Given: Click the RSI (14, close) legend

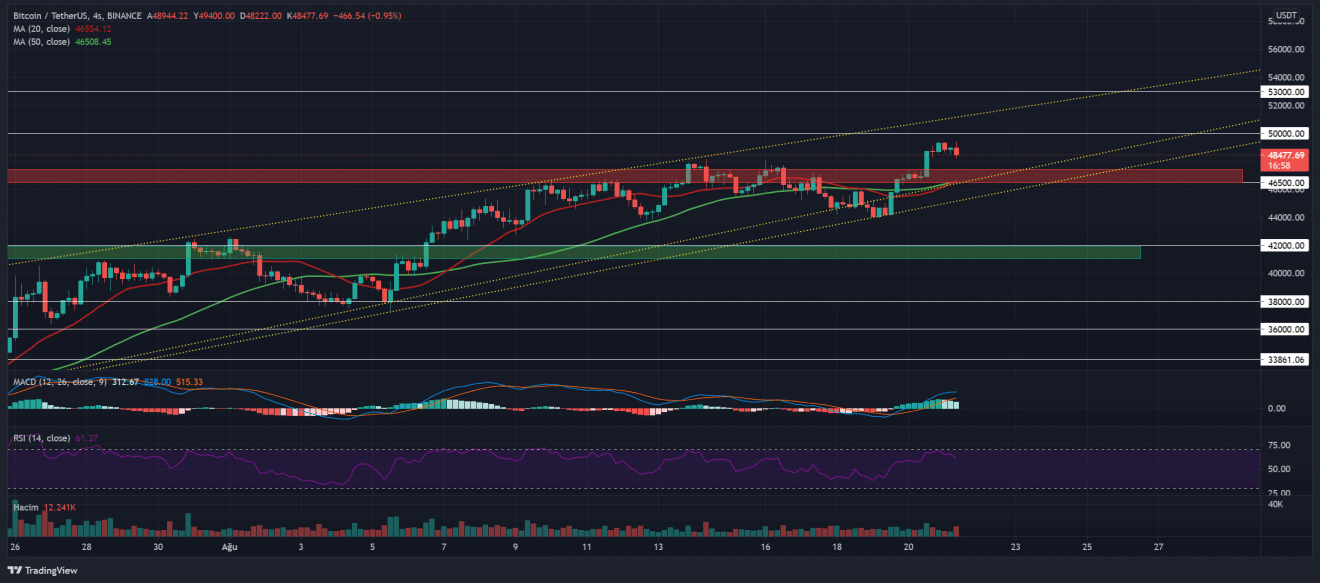Looking at the screenshot, I should click(x=42, y=438).
